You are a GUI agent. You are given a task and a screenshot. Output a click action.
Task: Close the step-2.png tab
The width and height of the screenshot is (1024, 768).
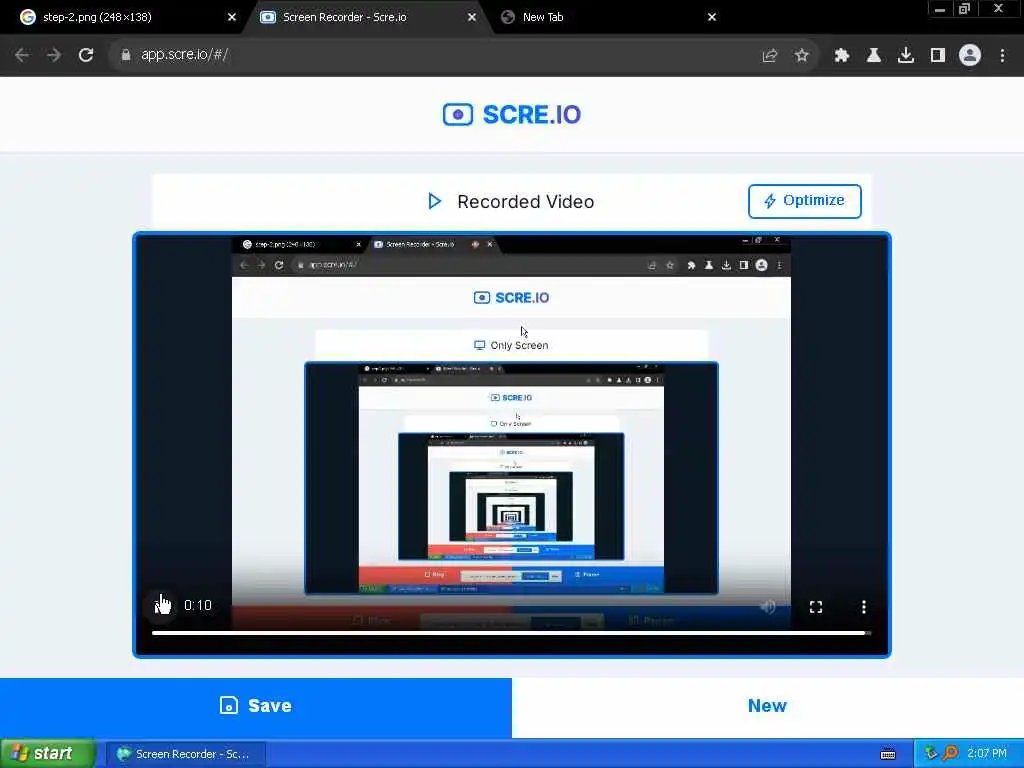pyautogui.click(x=232, y=17)
